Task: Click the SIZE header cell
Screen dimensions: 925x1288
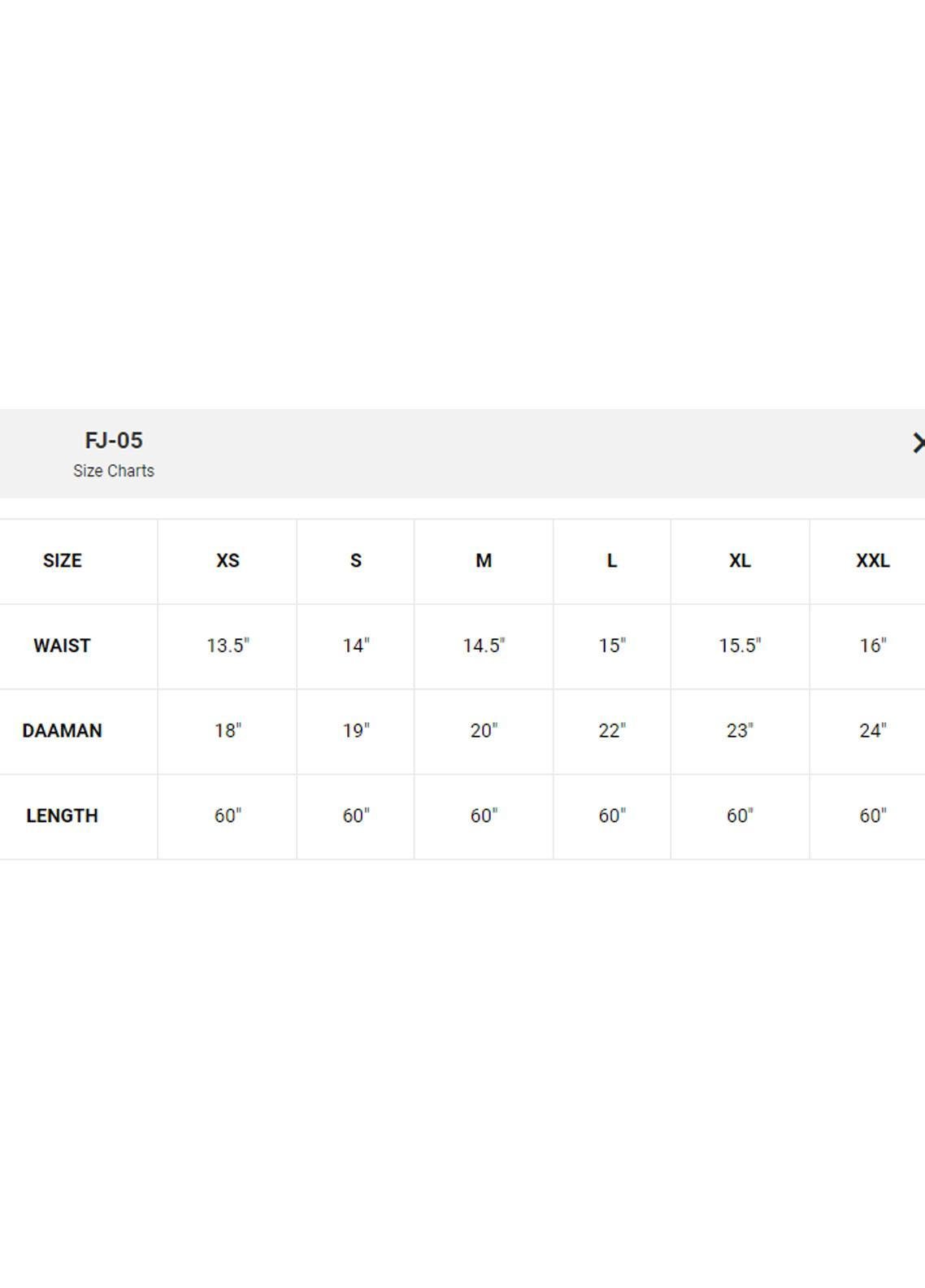Action: coord(62,561)
